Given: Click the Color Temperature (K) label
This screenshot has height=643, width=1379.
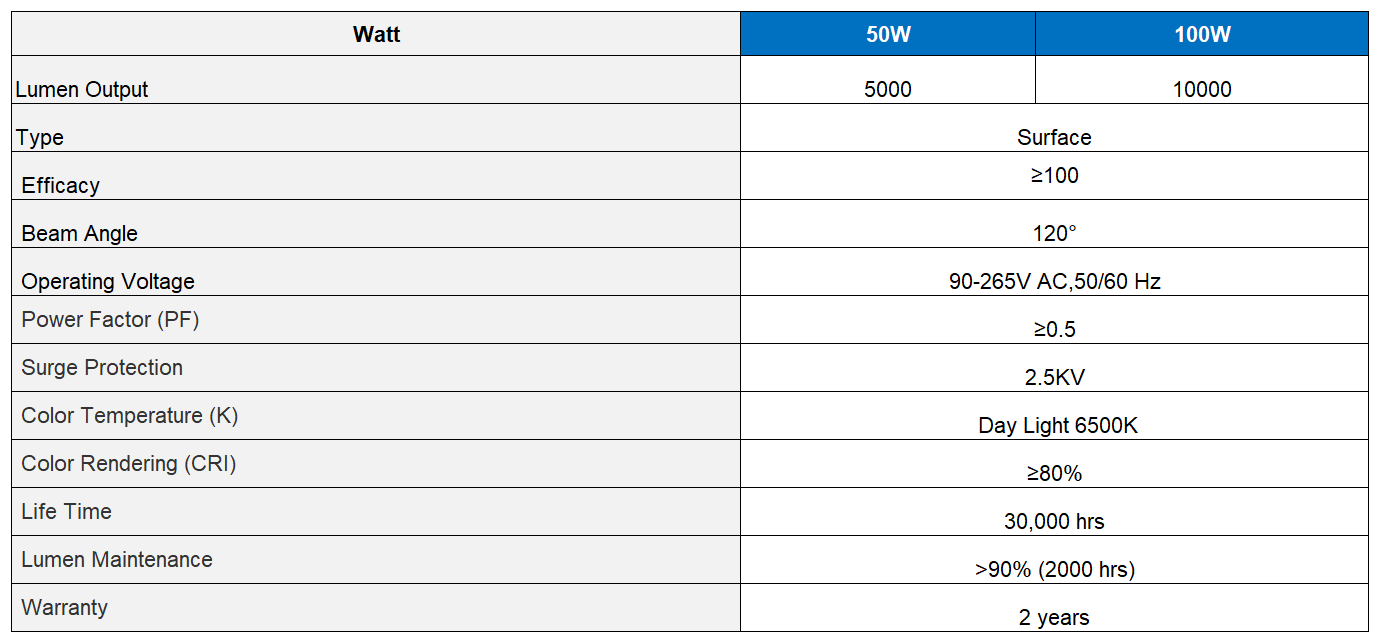Looking at the screenshot, I should [x=130, y=416].
